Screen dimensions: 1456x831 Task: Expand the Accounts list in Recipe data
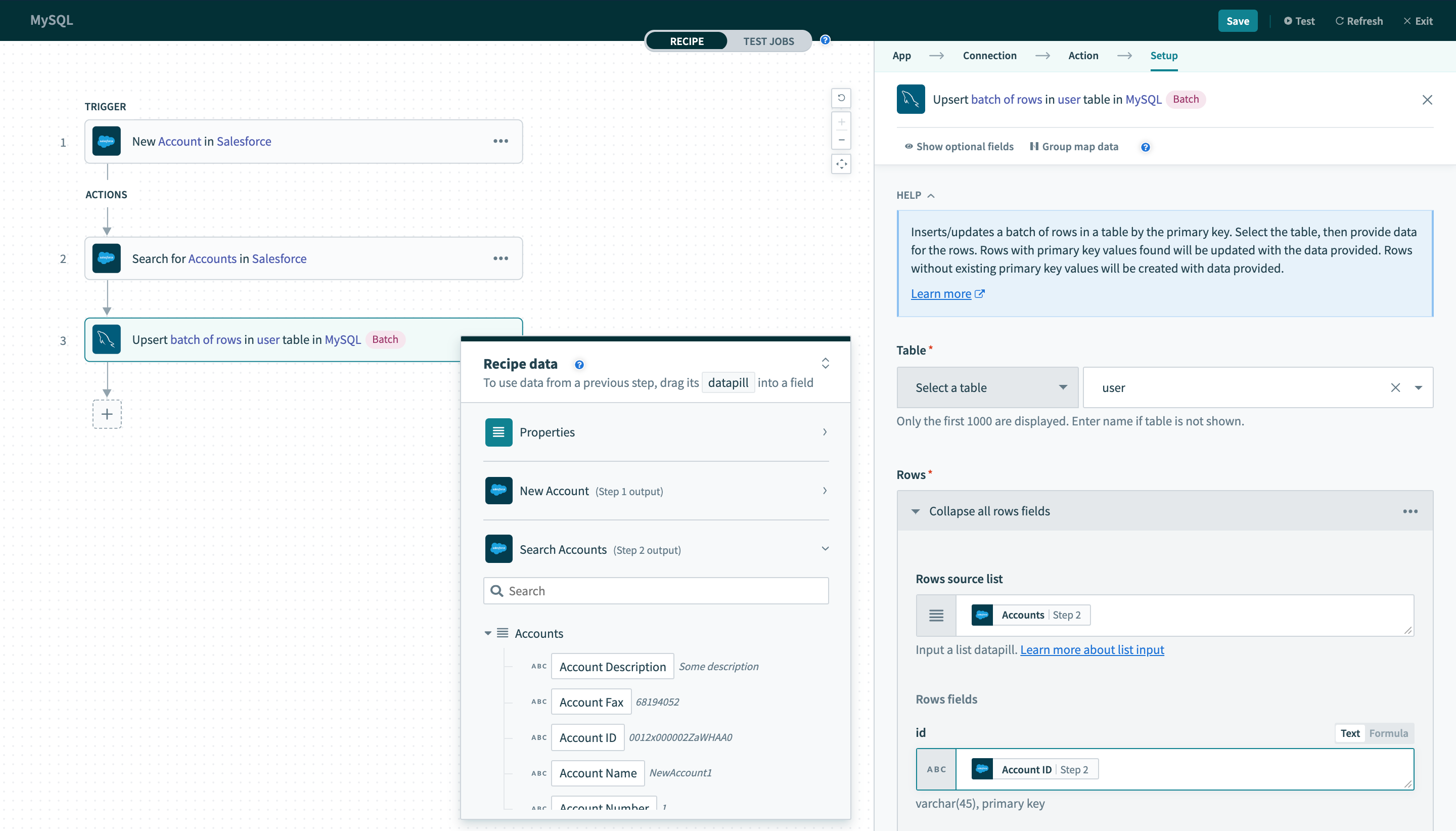point(487,632)
